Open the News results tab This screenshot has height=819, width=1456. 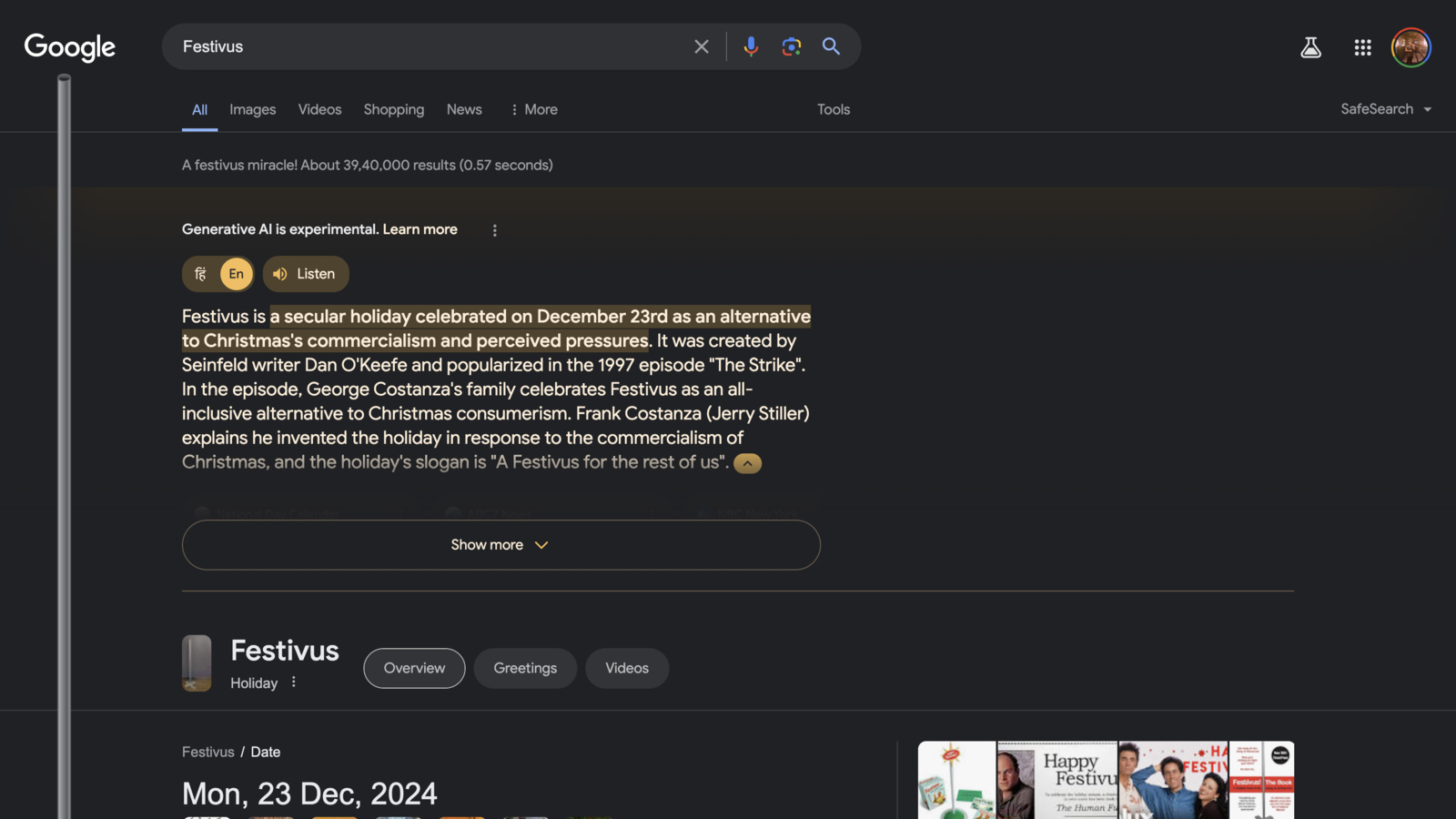(x=464, y=109)
